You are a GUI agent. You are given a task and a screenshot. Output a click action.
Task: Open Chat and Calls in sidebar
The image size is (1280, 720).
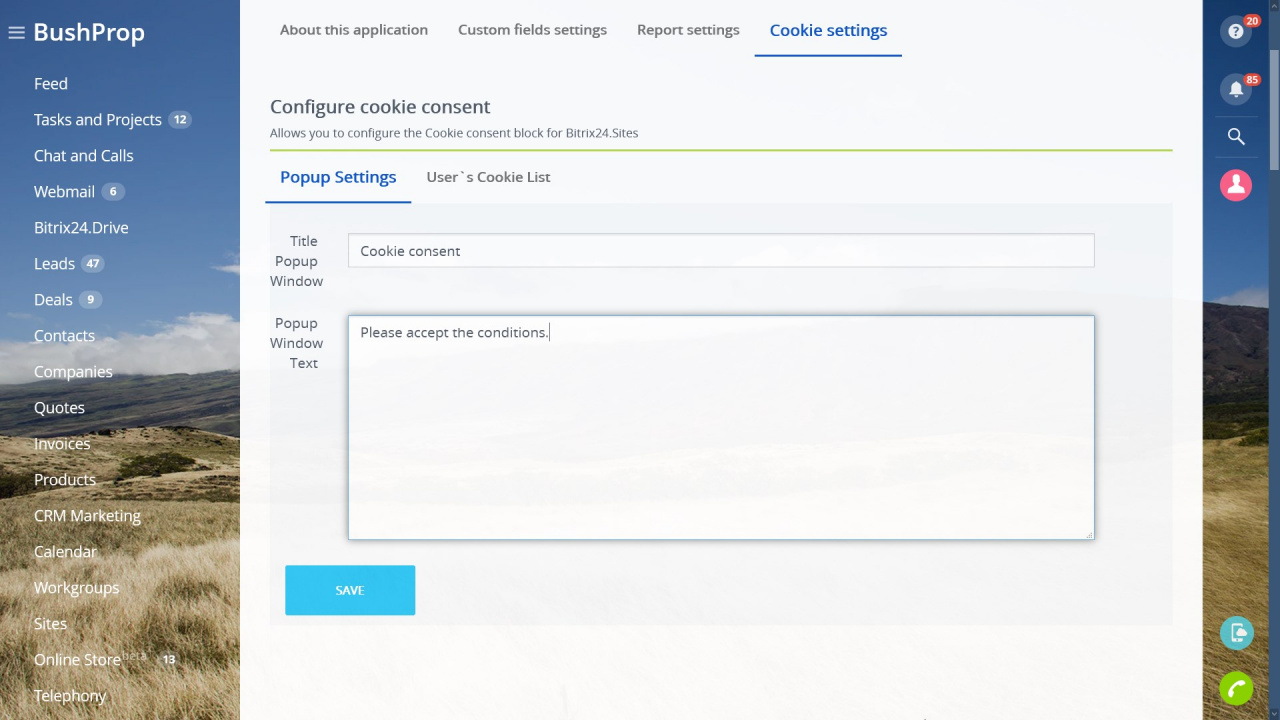(x=83, y=156)
